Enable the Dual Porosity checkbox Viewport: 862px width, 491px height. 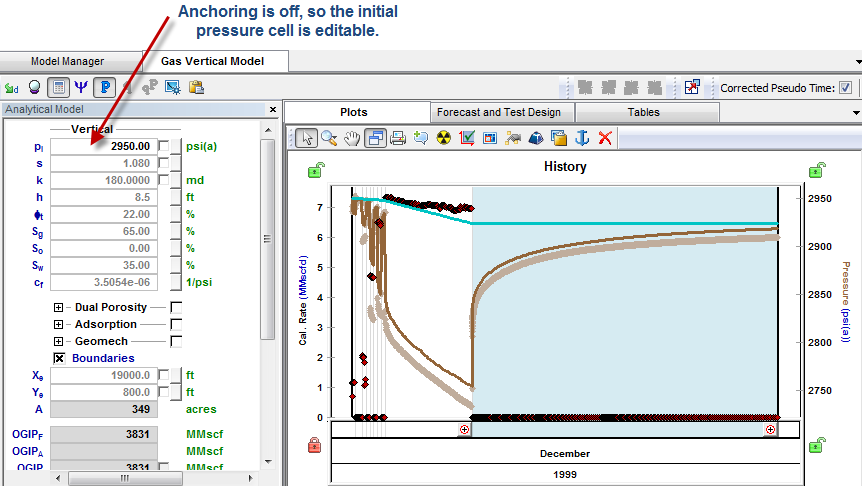tap(176, 307)
